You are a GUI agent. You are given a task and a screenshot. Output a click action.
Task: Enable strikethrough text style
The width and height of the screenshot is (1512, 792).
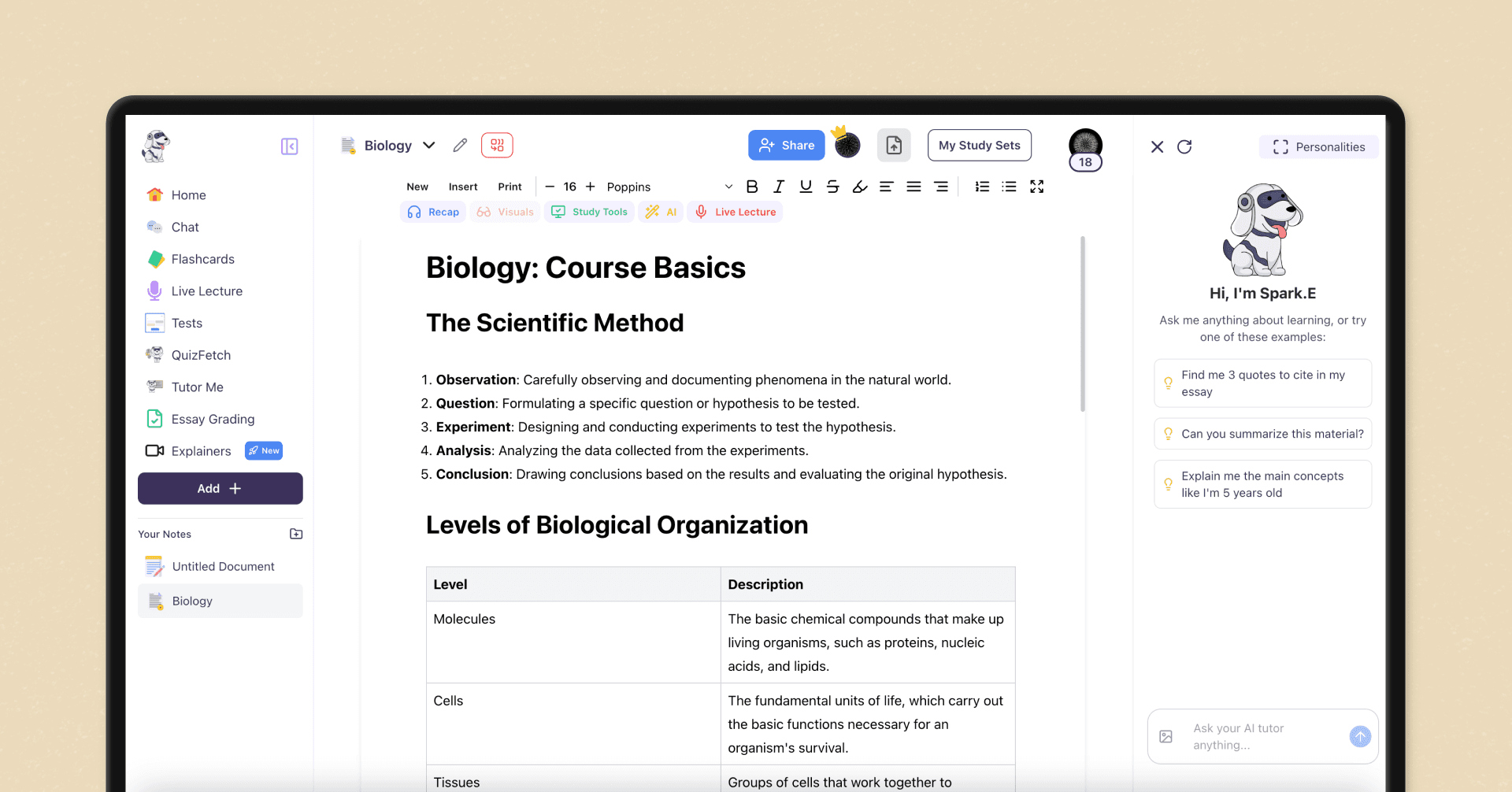pos(832,187)
